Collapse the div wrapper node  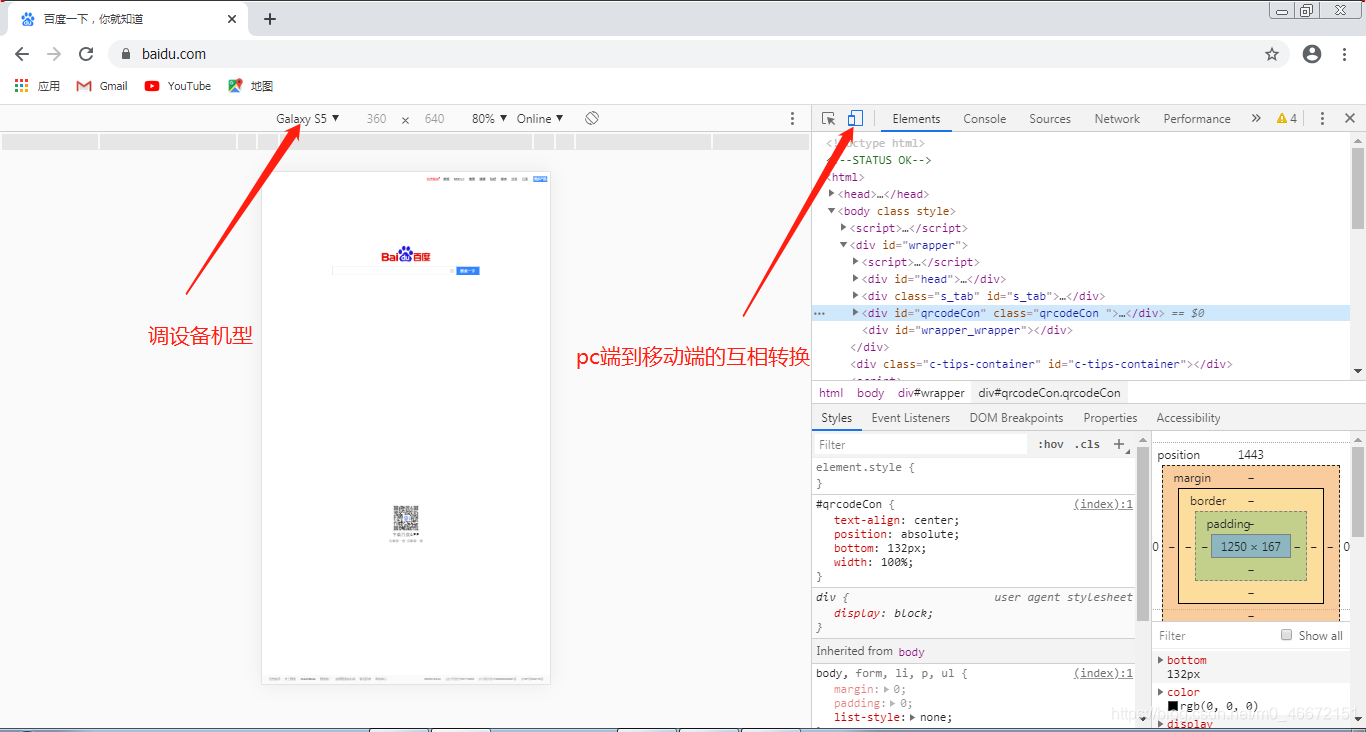click(x=844, y=245)
